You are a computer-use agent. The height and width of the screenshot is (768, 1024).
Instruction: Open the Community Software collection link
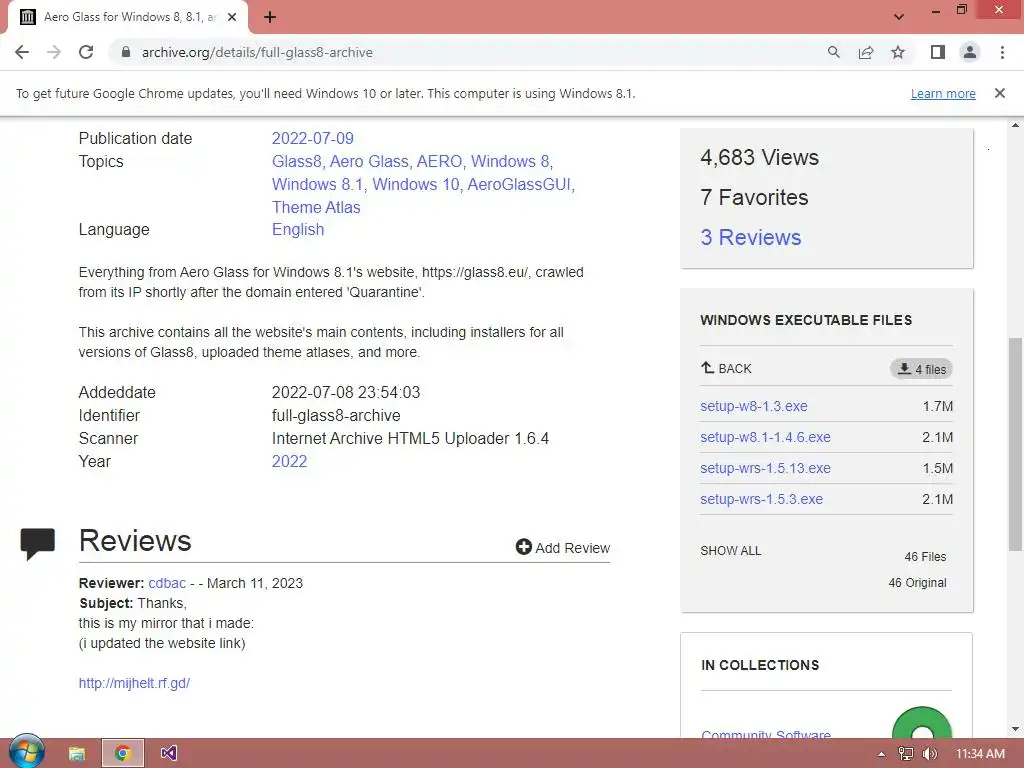point(765,734)
